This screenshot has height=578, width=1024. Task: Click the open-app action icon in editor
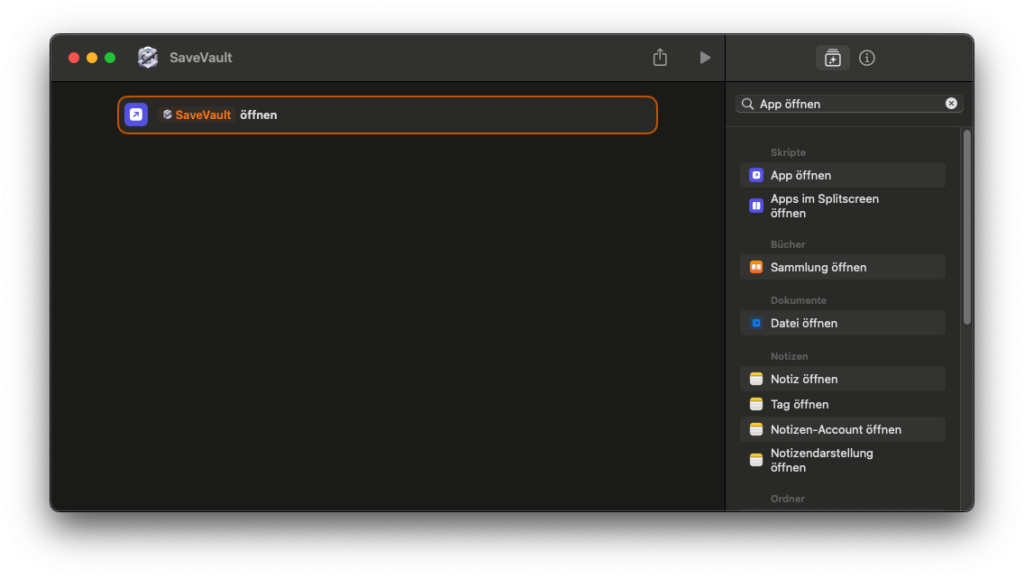(136, 115)
